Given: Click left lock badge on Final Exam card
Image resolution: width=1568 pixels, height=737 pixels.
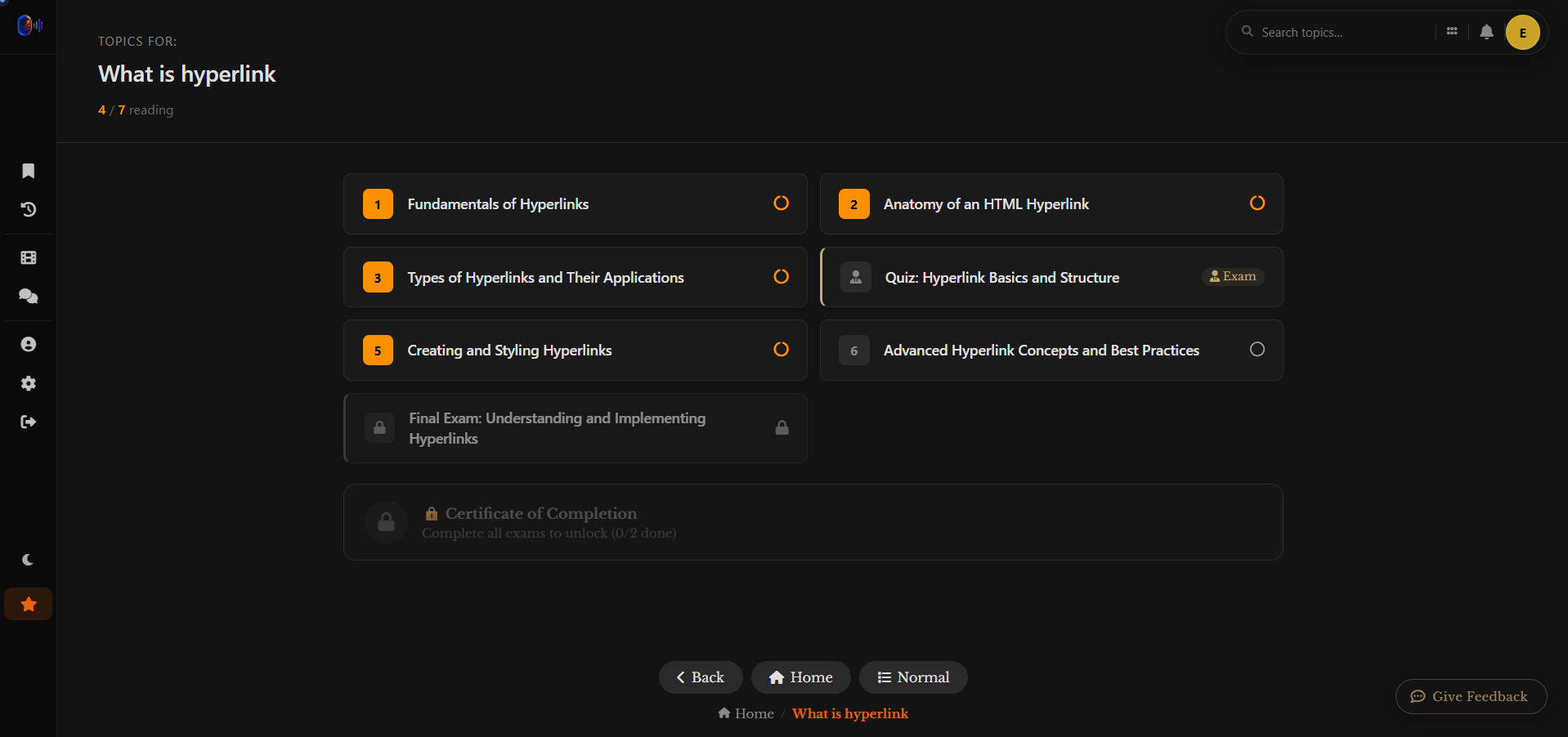Looking at the screenshot, I should (x=379, y=427).
